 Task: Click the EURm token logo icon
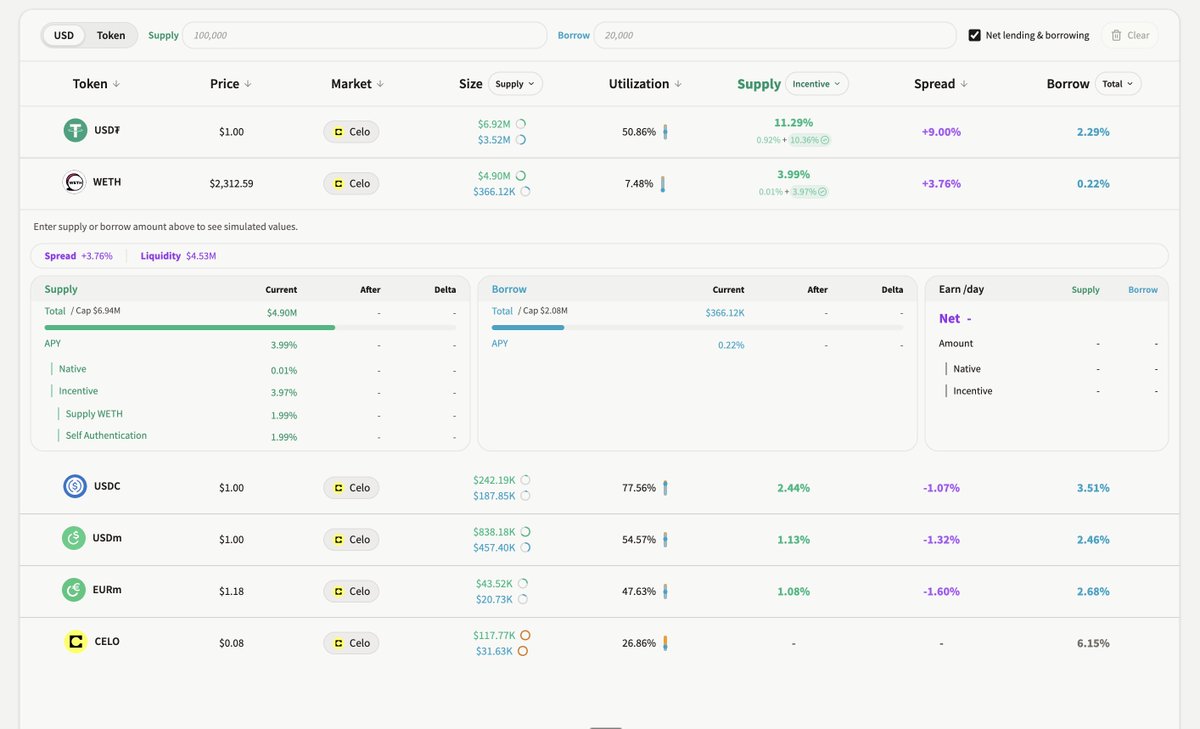[x=75, y=591]
